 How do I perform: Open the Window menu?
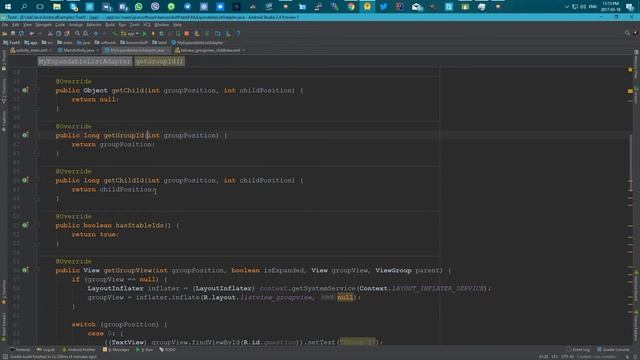click(162, 25)
